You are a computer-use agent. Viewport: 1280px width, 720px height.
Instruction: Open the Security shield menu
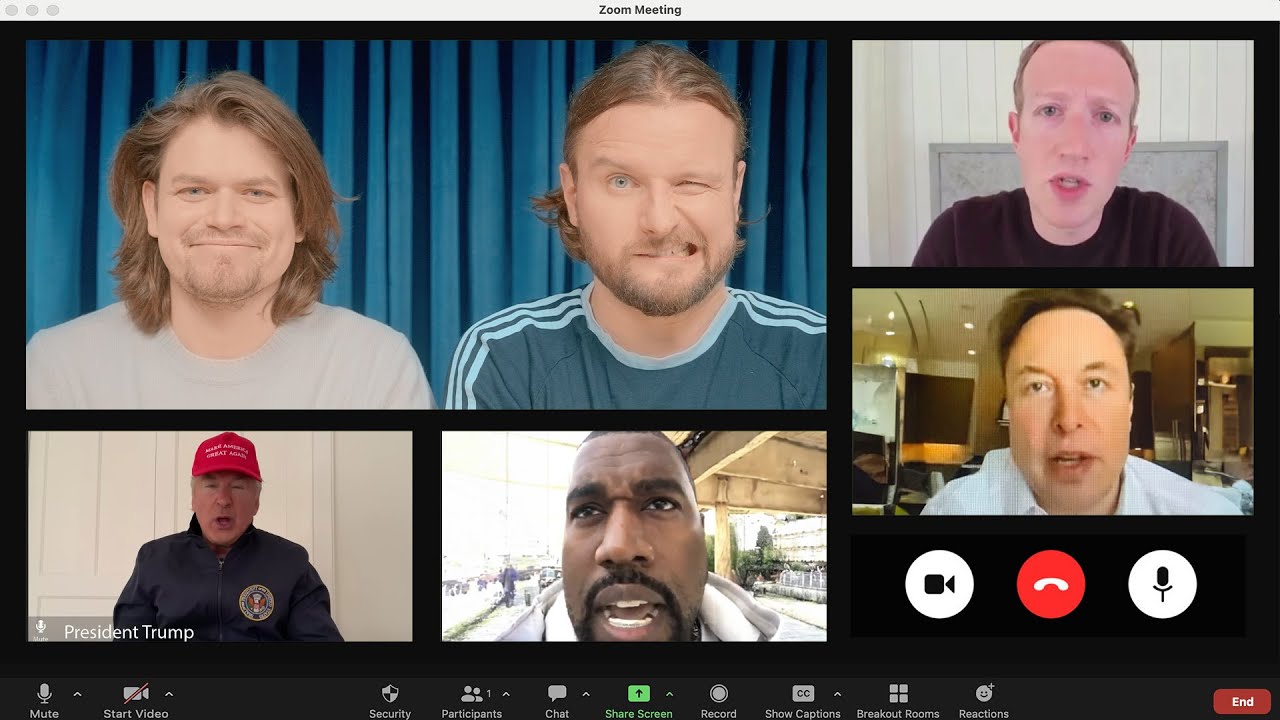[390, 700]
